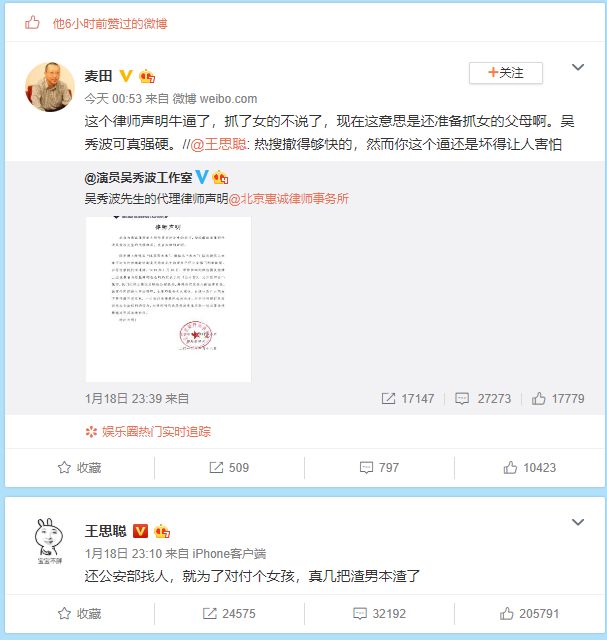Click the repost icon showing 17147
The height and width of the screenshot is (640, 607).
click(x=388, y=398)
